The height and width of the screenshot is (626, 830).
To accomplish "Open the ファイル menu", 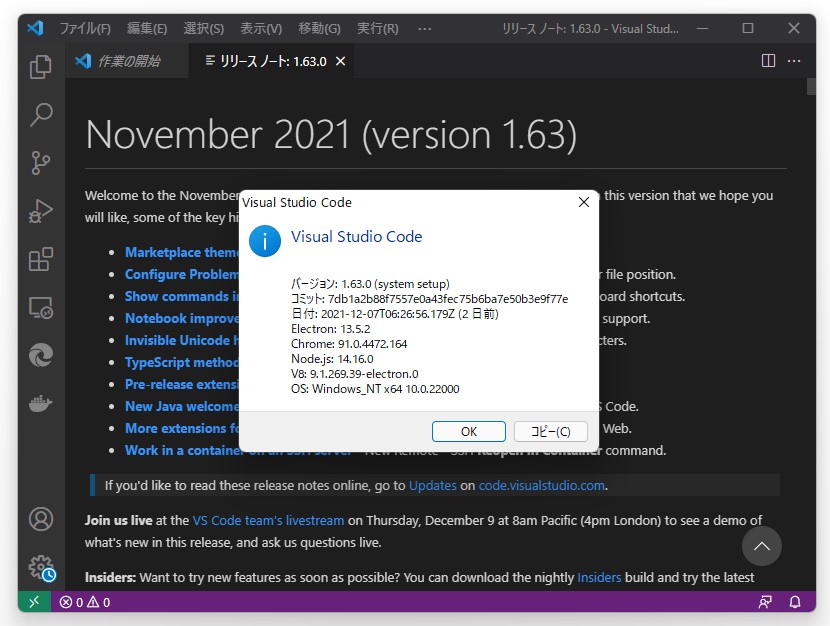I will point(88,28).
